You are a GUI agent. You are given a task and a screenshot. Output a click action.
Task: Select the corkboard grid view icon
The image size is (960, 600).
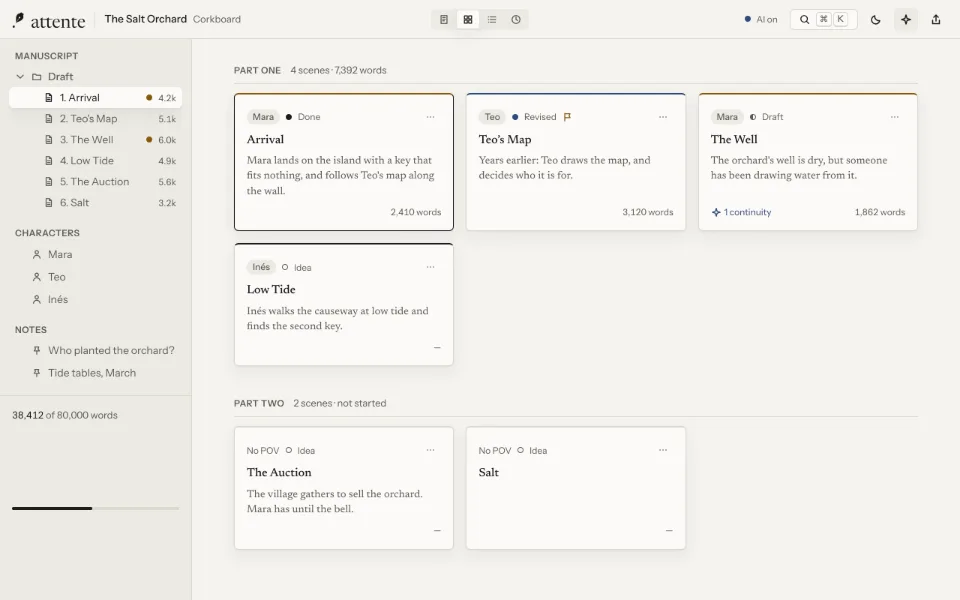[468, 20]
